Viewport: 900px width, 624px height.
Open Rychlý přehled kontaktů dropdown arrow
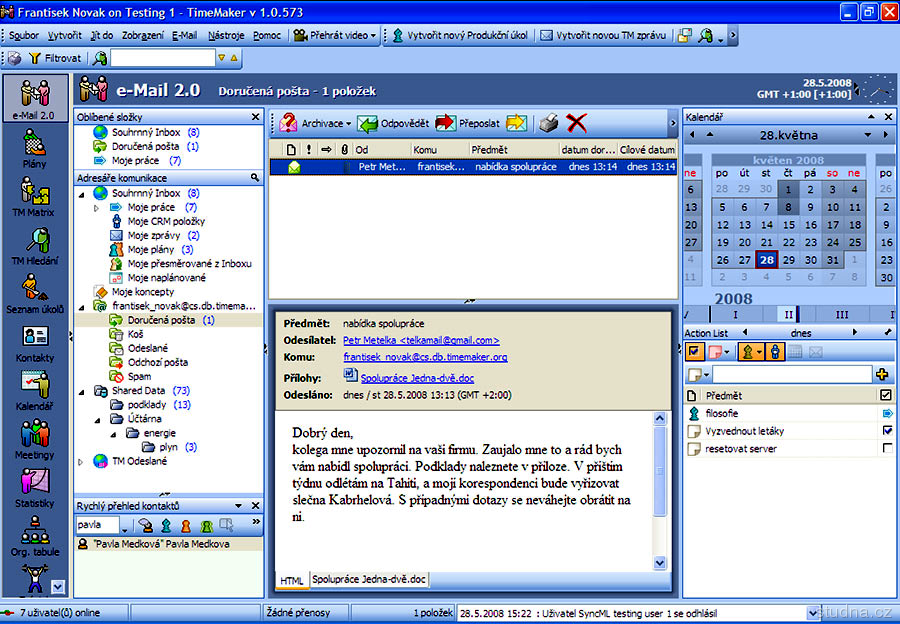pos(238,506)
